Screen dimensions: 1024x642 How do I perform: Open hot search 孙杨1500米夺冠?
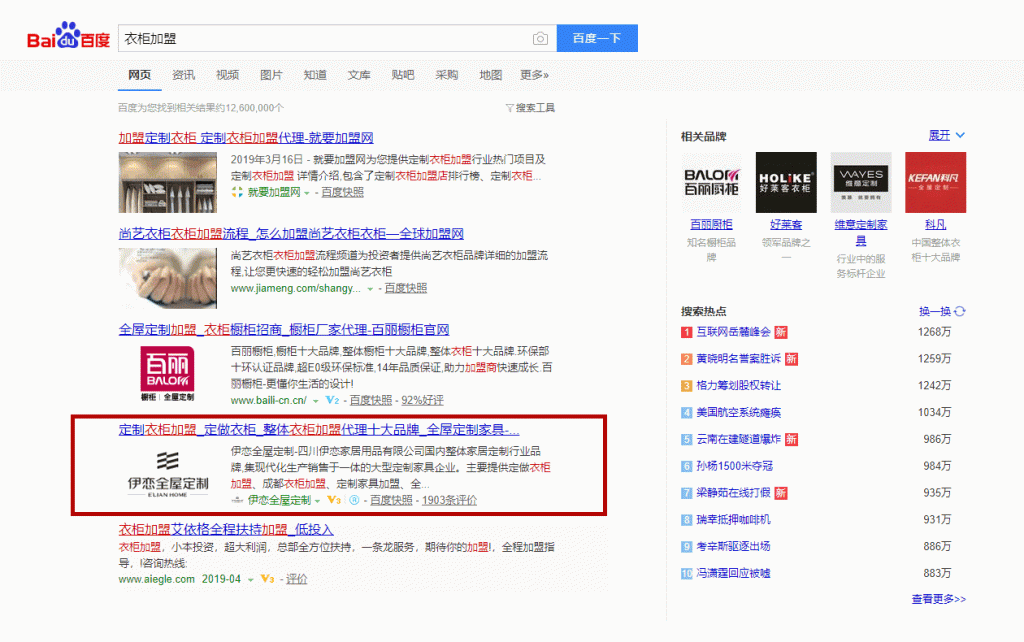point(735,466)
